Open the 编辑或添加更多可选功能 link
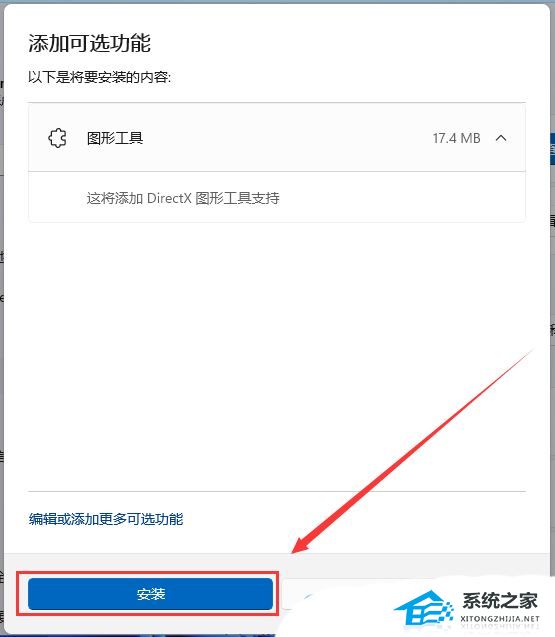555x637 pixels. 106,519
